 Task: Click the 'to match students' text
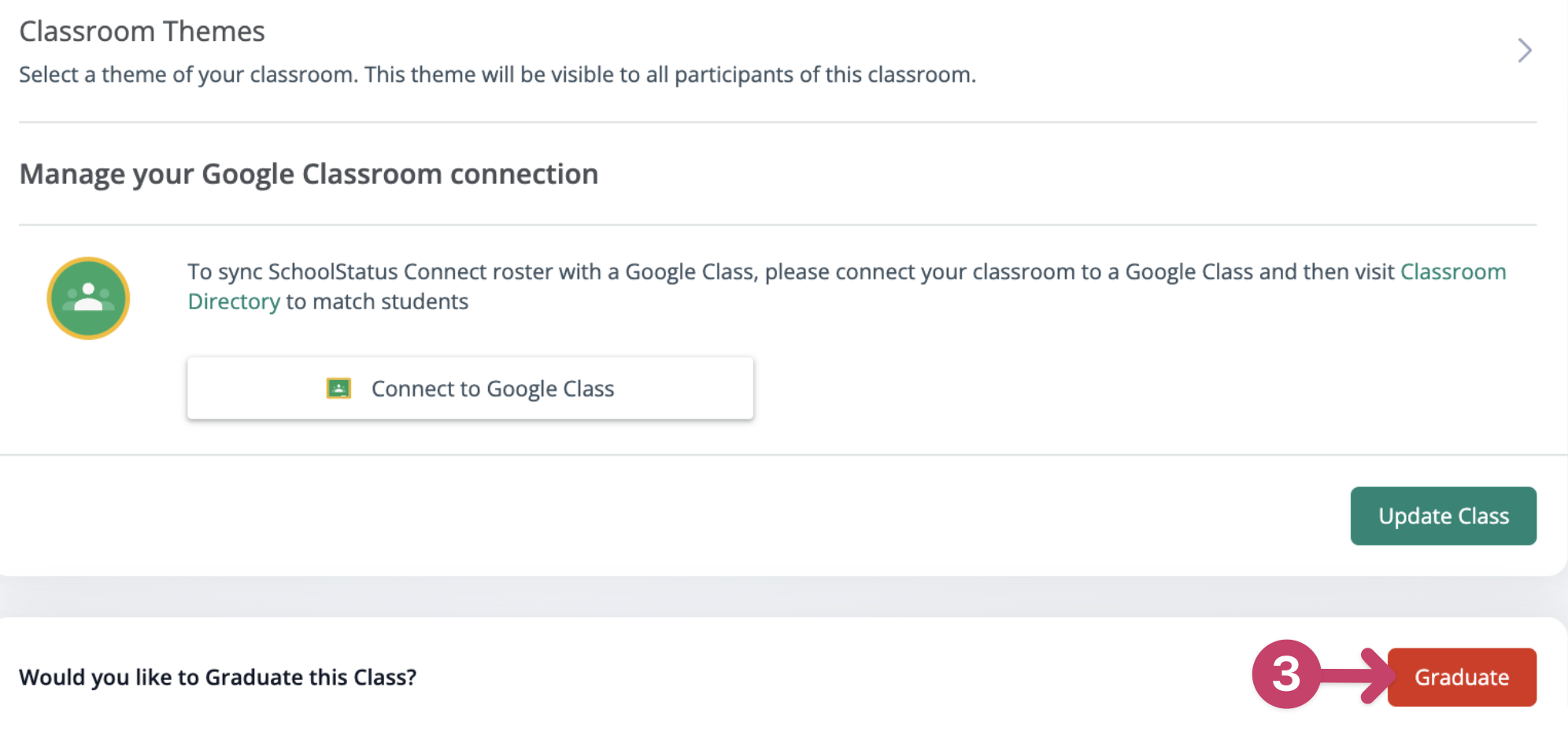(377, 301)
